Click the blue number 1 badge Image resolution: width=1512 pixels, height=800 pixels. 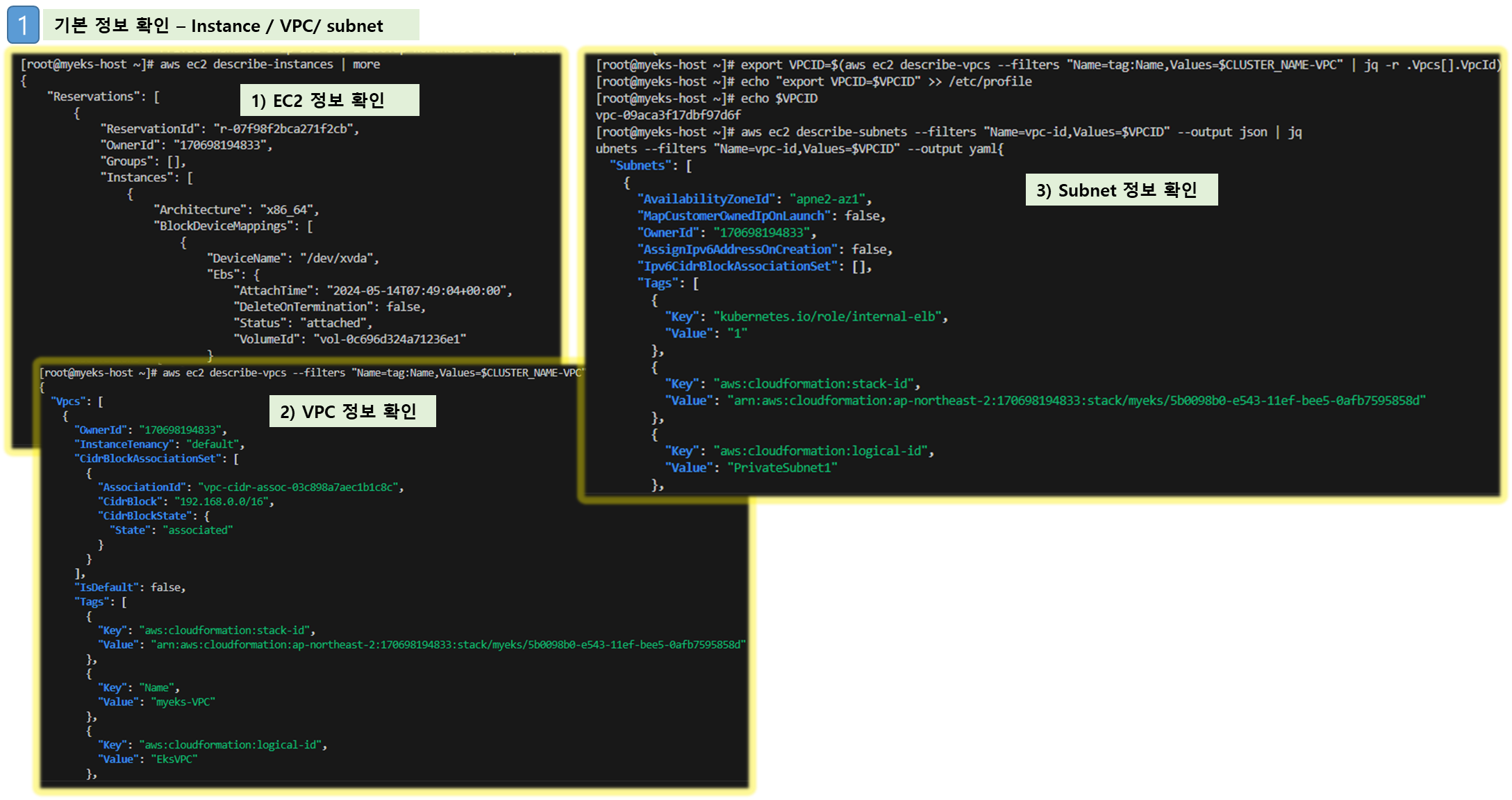tap(23, 25)
